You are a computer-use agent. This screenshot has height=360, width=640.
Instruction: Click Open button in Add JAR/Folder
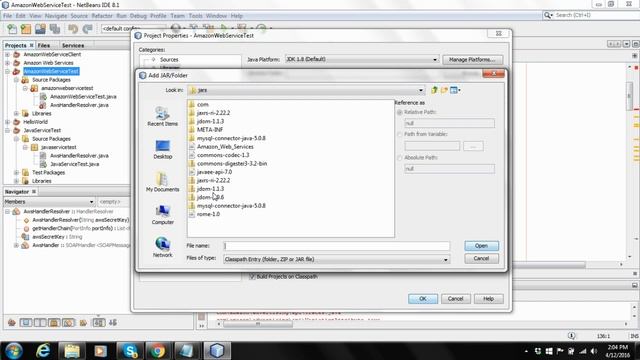coord(481,246)
